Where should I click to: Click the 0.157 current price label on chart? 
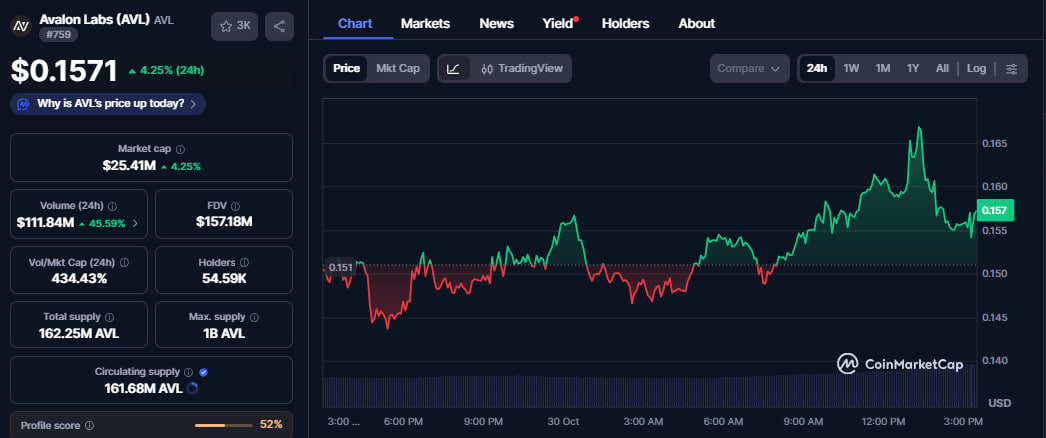pos(998,210)
